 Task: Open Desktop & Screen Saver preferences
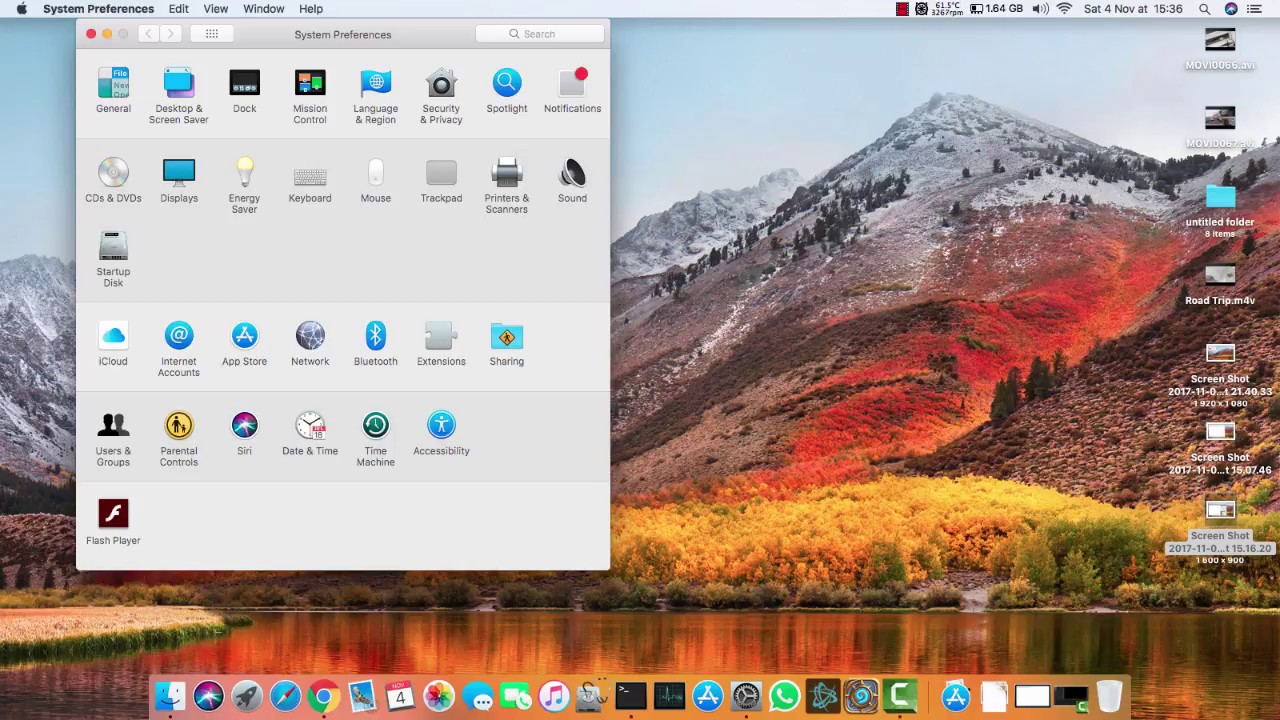click(179, 96)
